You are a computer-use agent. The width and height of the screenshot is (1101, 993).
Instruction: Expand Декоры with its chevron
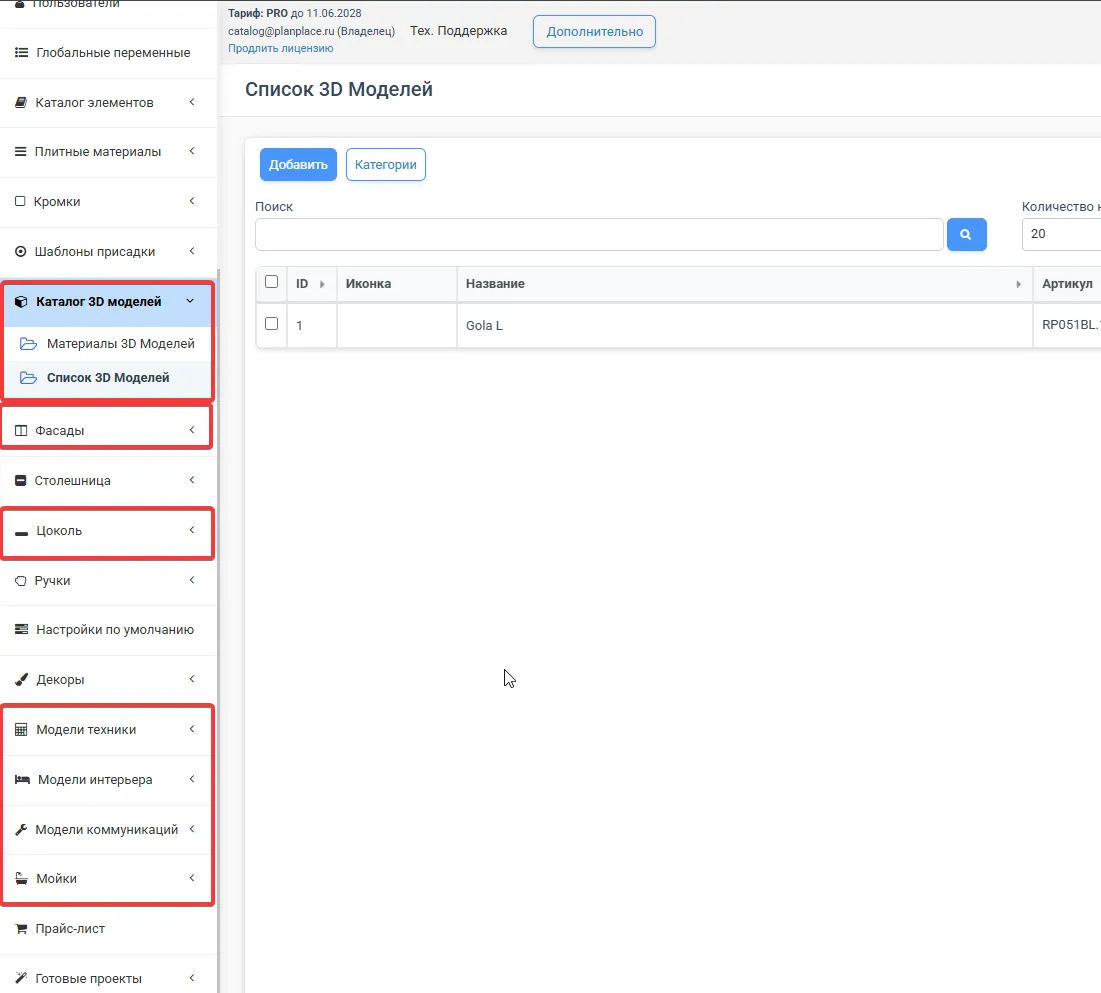tap(192, 679)
